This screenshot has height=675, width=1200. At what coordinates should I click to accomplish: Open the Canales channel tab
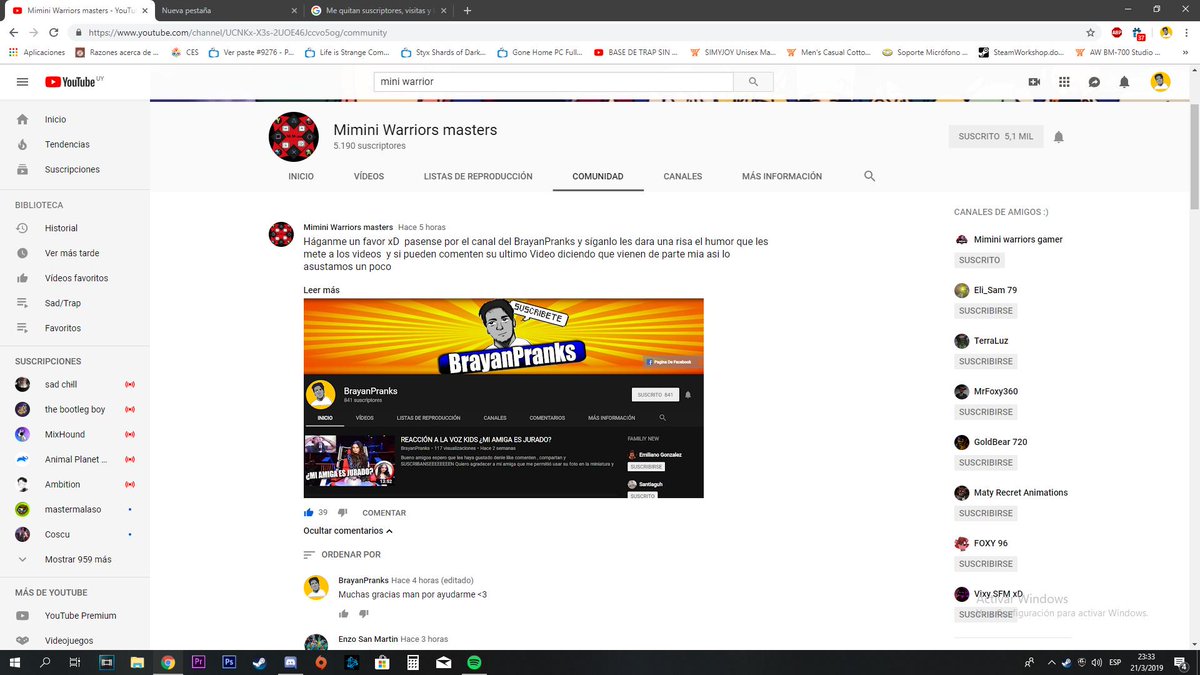[x=683, y=176]
